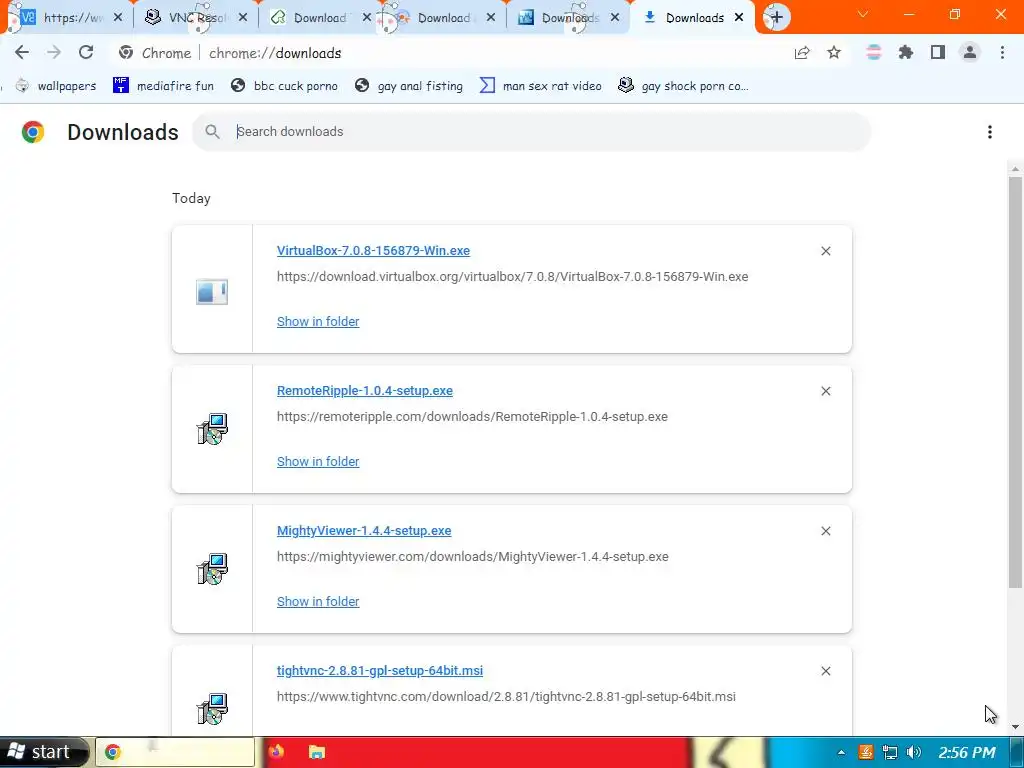Open the wallpapers bookmark
The image size is (1024, 768).
coord(56,86)
